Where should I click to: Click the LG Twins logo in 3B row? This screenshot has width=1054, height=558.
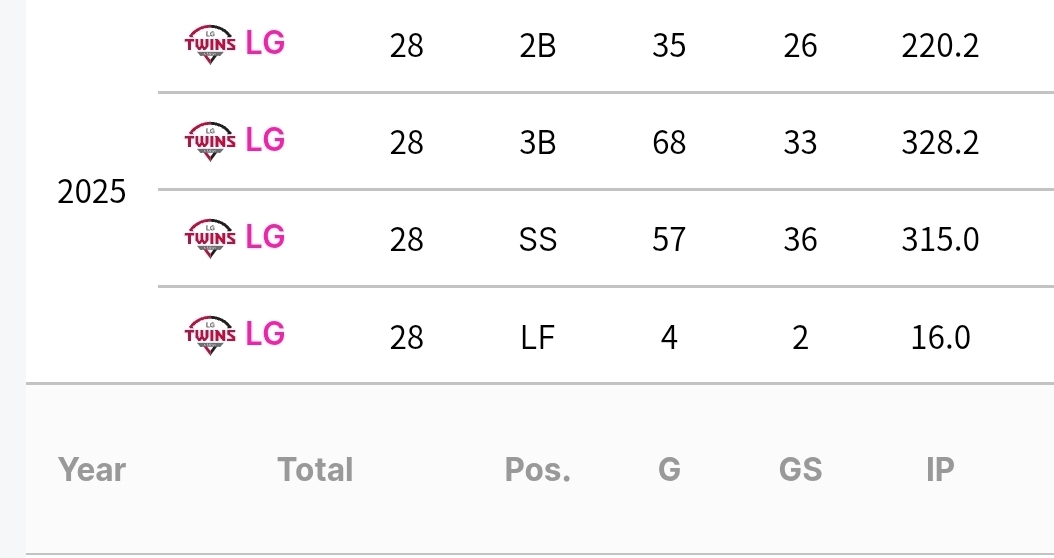(210, 141)
